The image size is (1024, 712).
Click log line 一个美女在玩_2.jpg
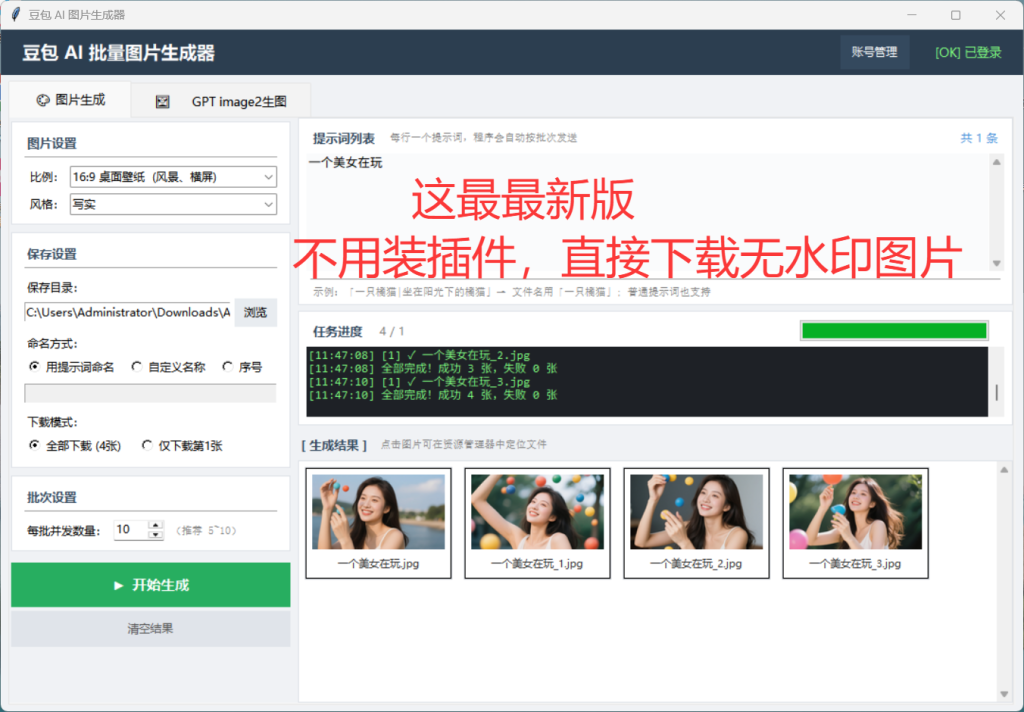pyautogui.click(x=419, y=355)
